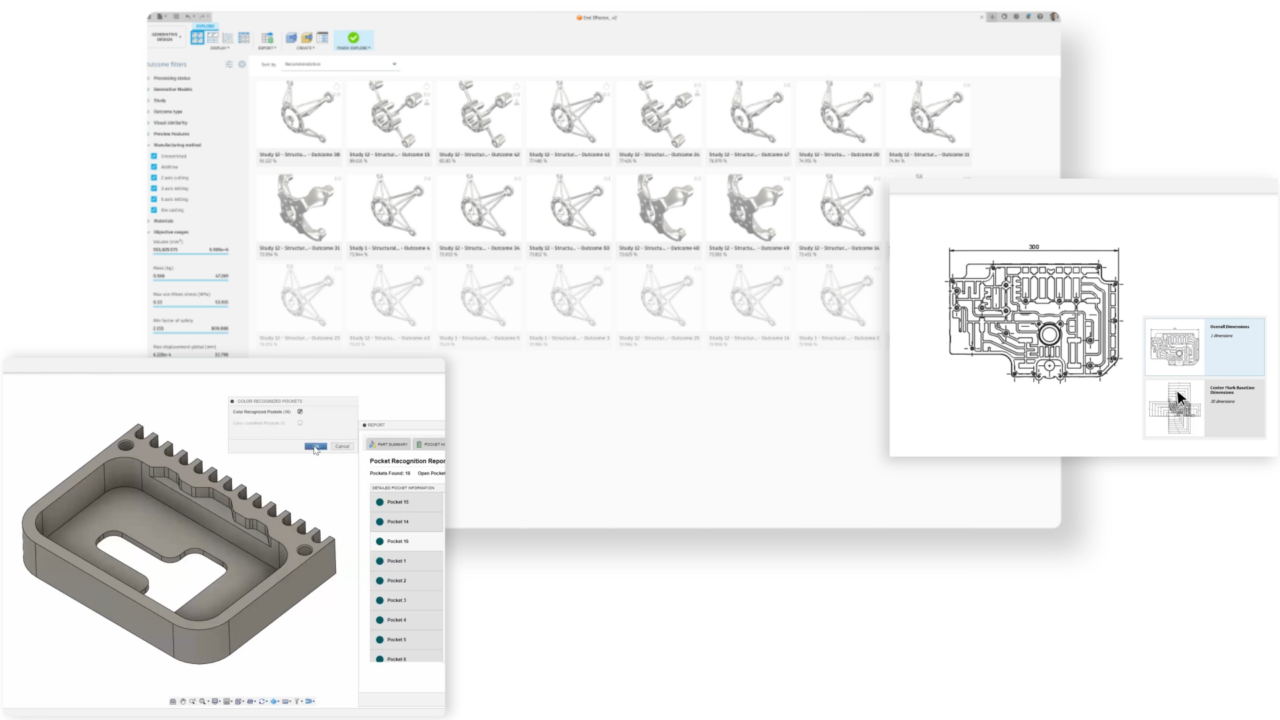The width and height of the screenshot is (1280, 720).
Task: Expand the Preview features filter
Action: [x=171, y=133]
